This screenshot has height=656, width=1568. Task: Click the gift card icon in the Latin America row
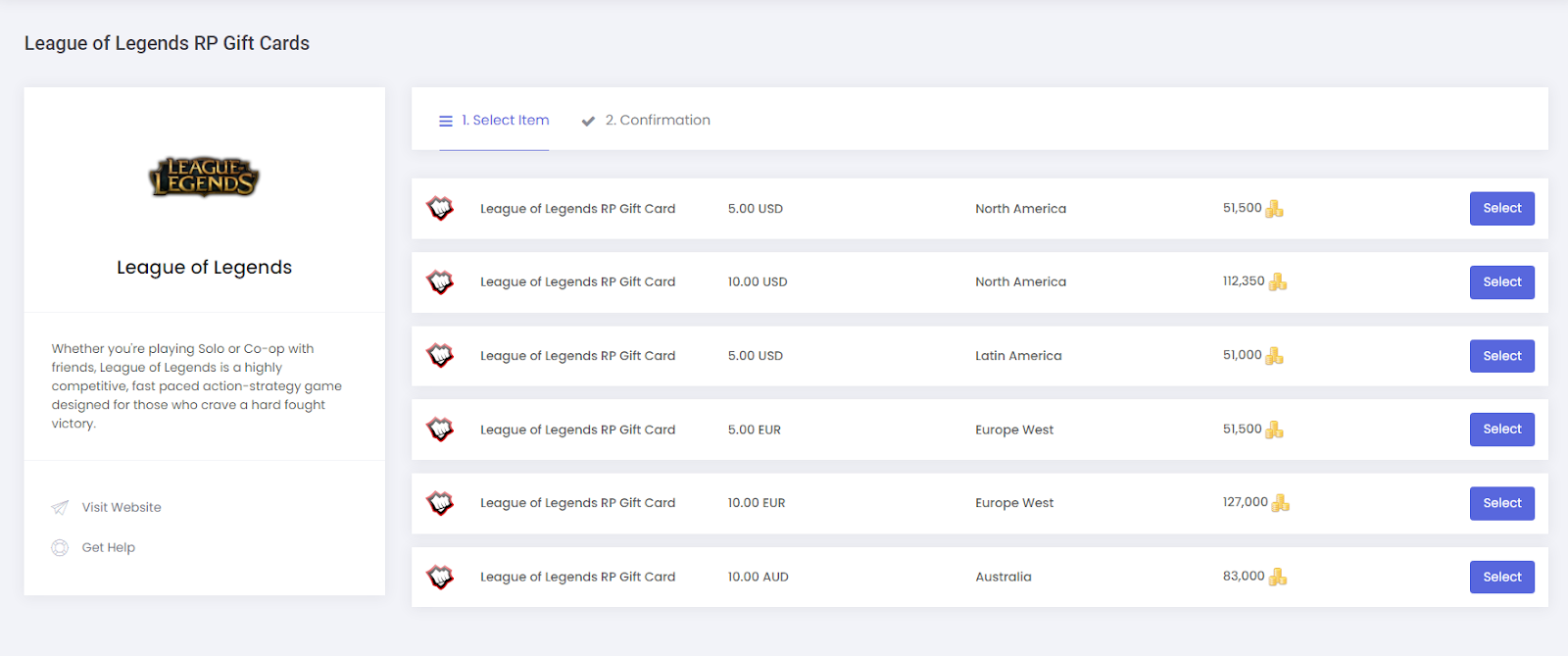[x=440, y=356]
